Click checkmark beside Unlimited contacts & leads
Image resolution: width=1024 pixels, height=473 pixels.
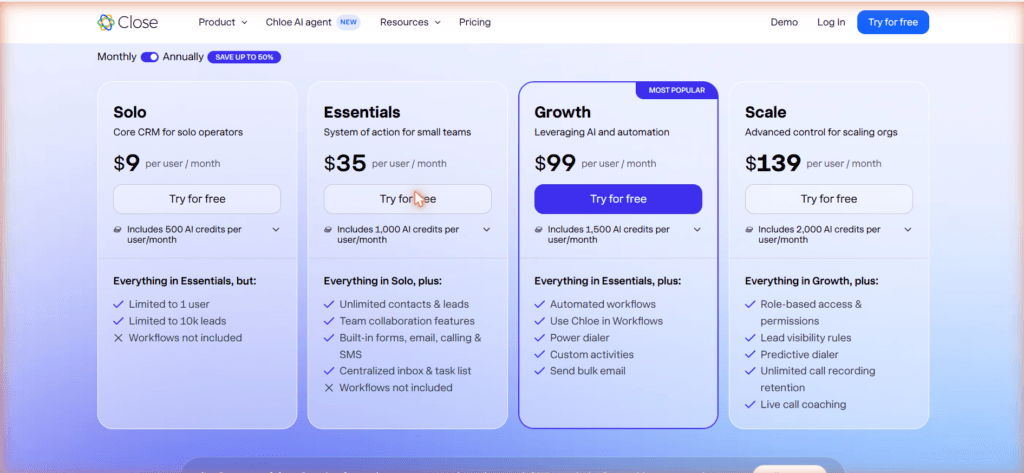click(x=328, y=304)
